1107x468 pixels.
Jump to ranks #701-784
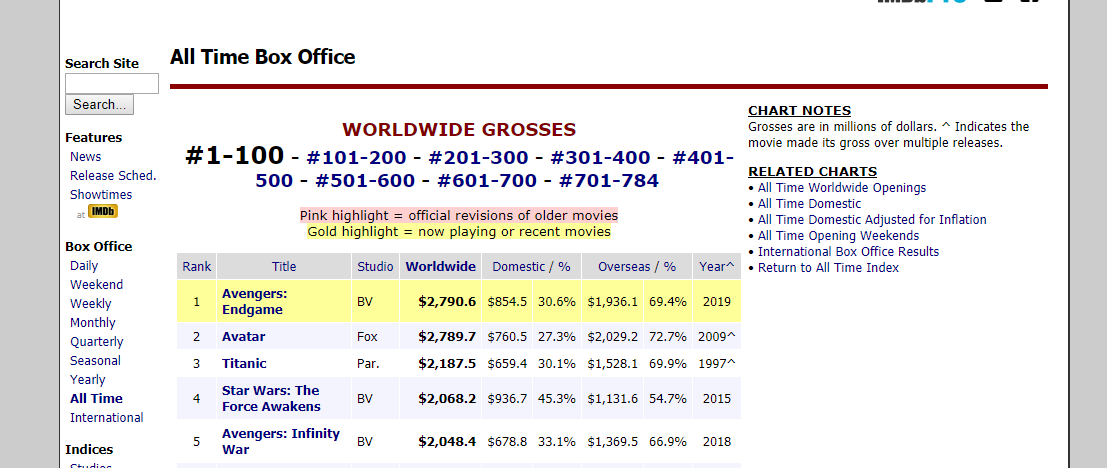(x=609, y=181)
